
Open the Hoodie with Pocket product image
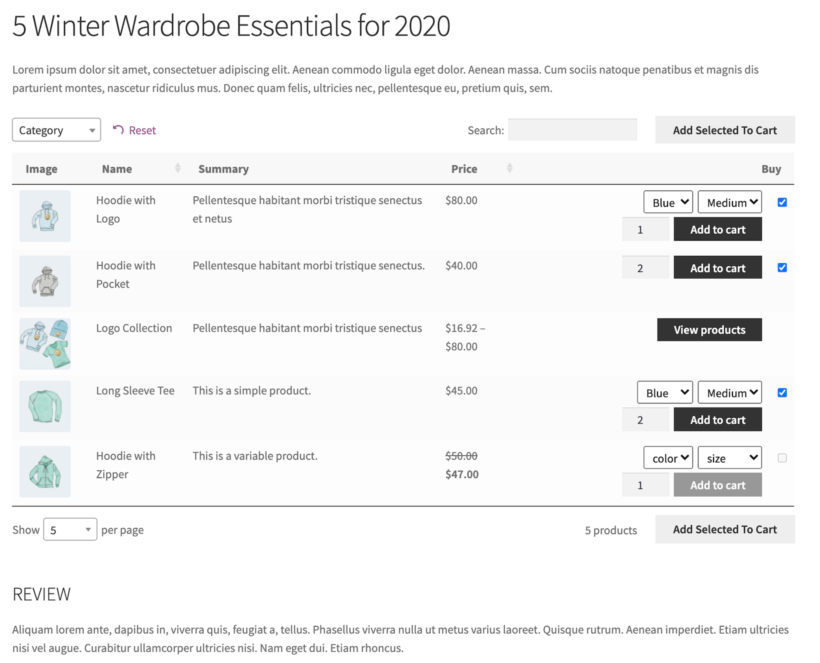(x=44, y=280)
